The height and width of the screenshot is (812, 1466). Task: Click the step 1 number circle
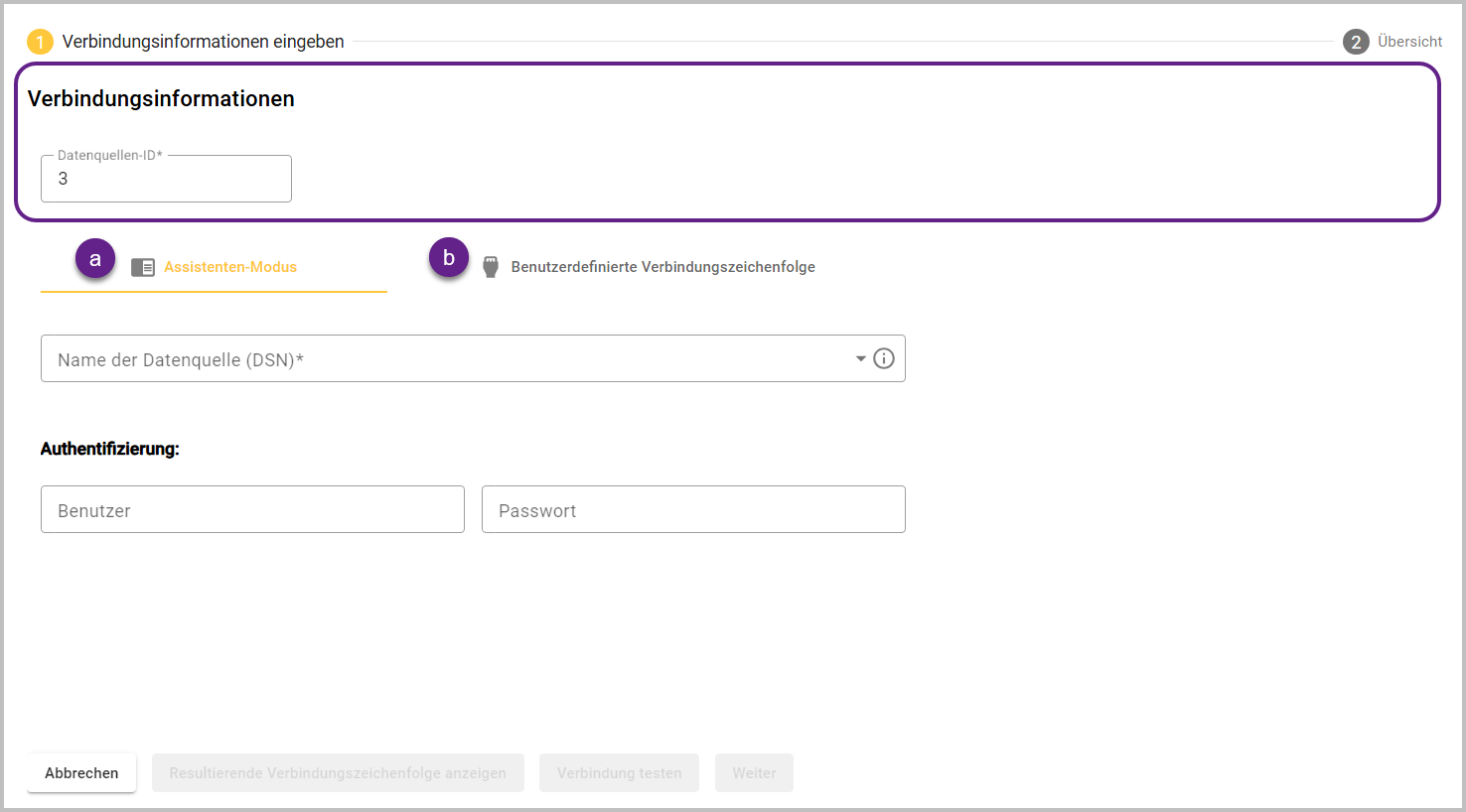pyautogui.click(x=40, y=42)
